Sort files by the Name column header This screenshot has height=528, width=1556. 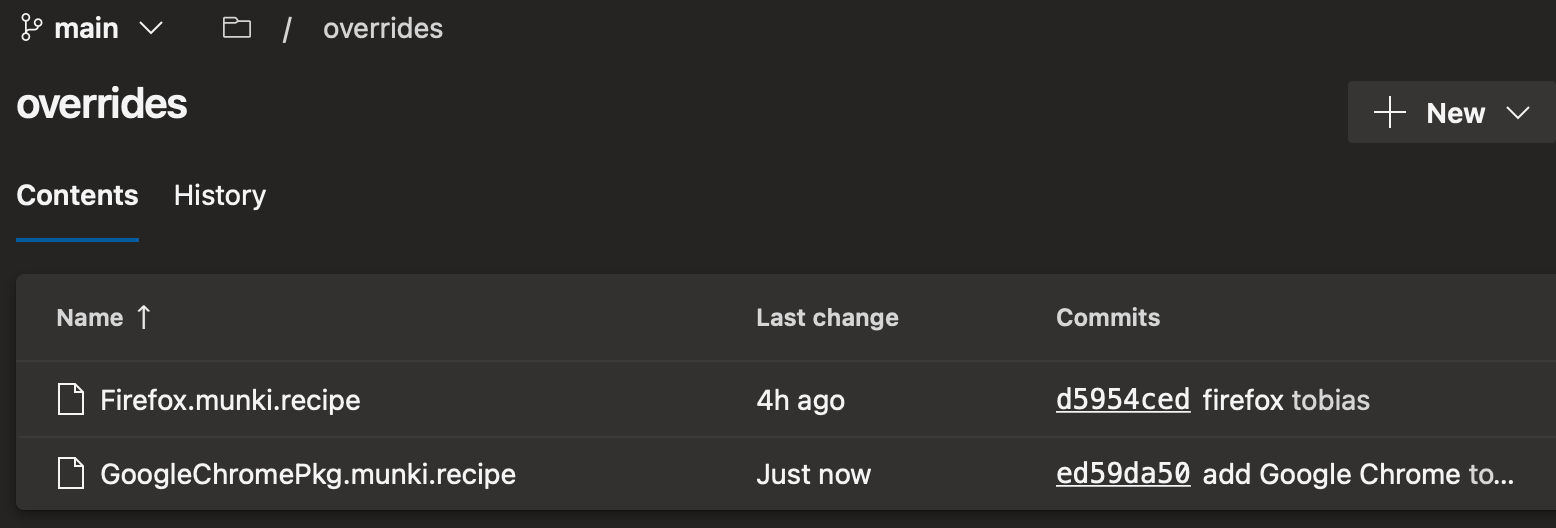[x=90, y=318]
